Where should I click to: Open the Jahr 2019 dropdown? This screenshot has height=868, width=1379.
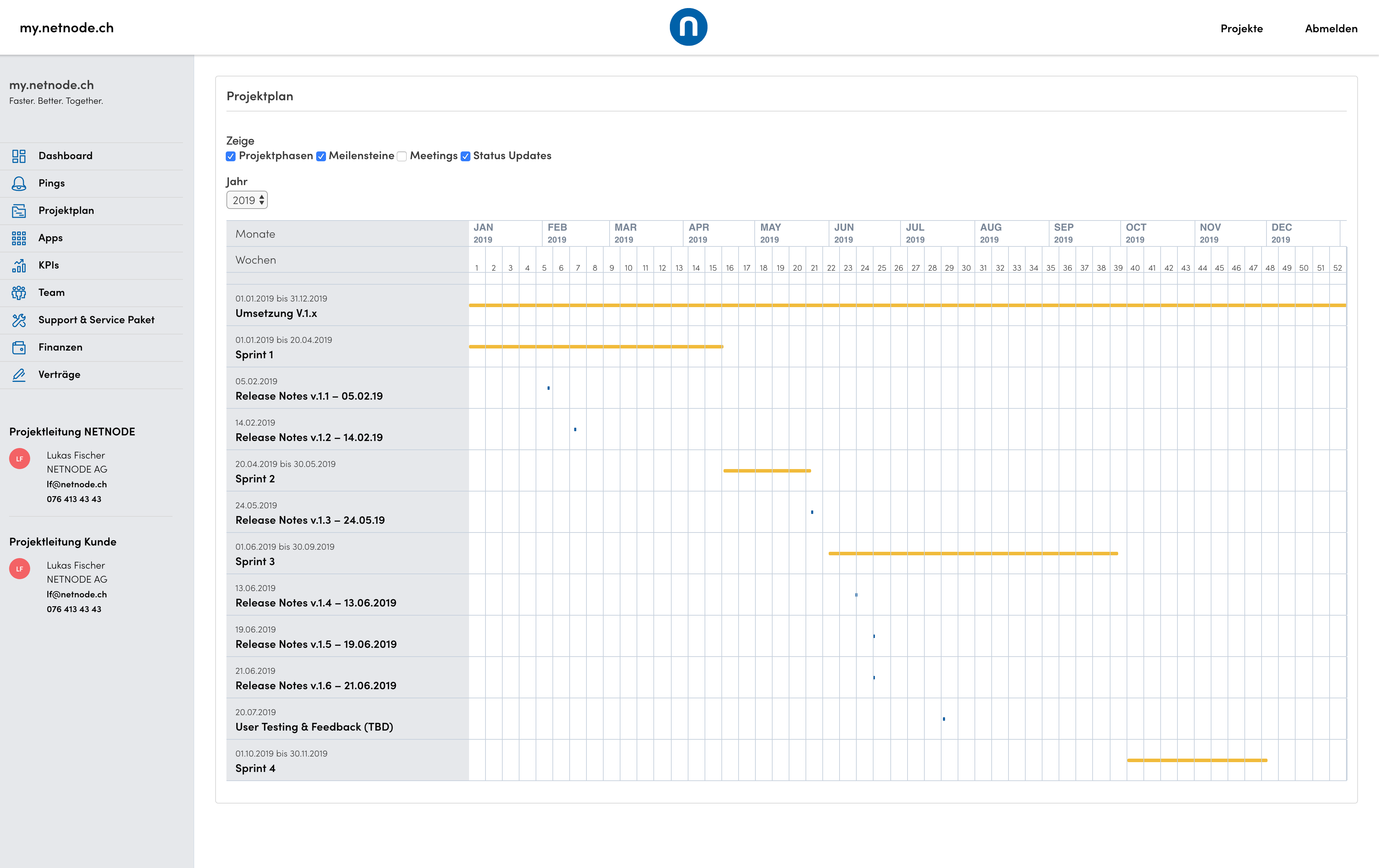(x=247, y=200)
